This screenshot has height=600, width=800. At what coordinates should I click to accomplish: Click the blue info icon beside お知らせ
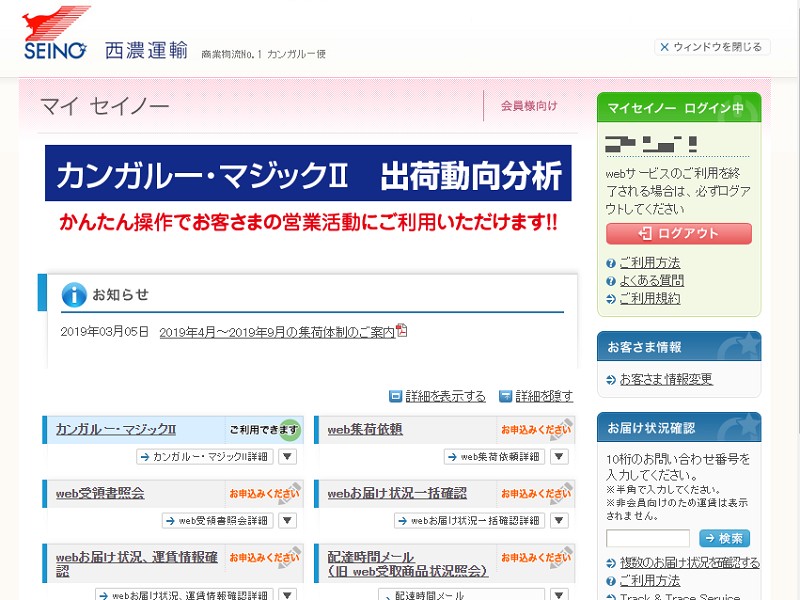[74, 295]
